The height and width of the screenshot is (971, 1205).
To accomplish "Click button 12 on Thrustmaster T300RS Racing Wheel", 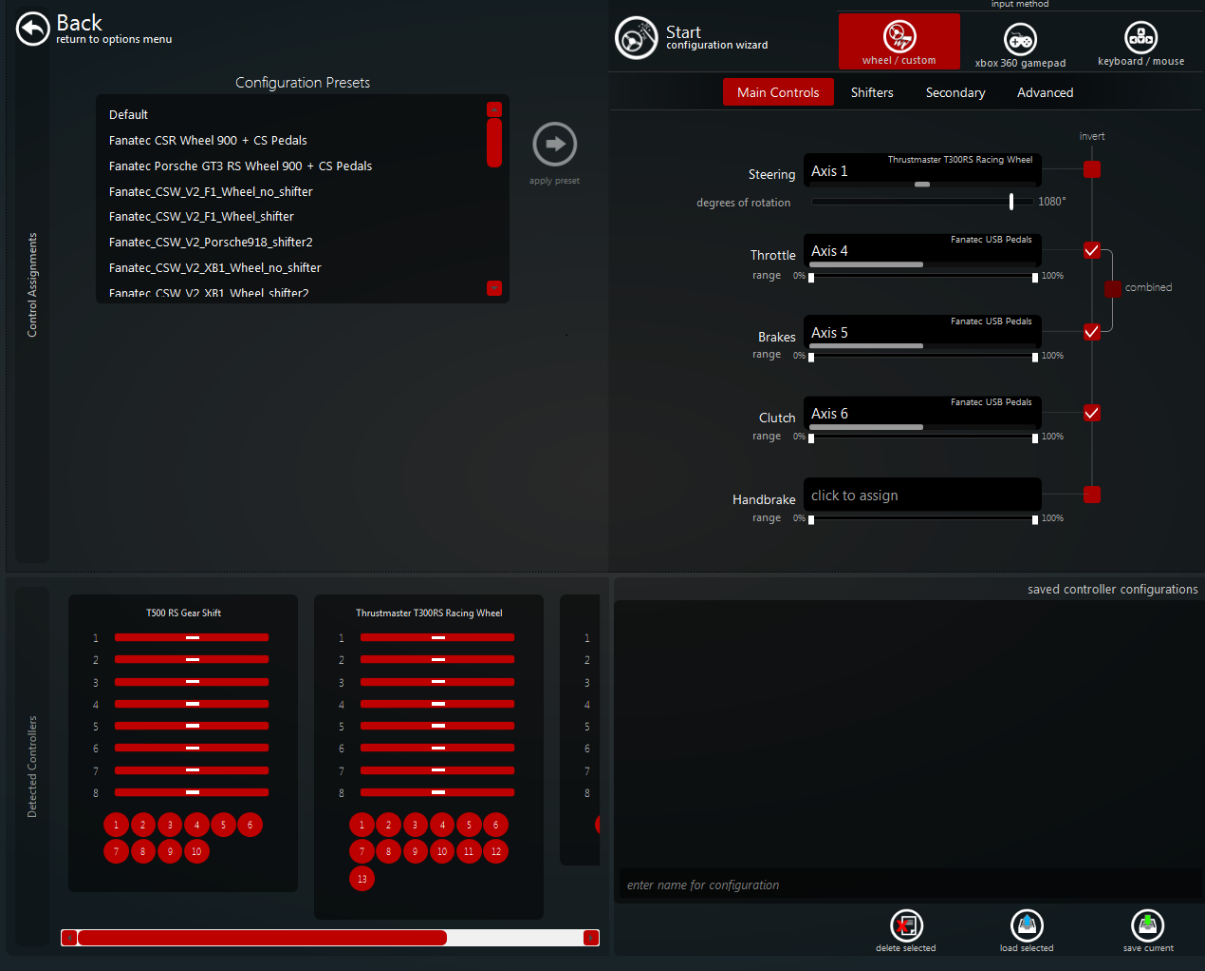I will [x=496, y=852].
